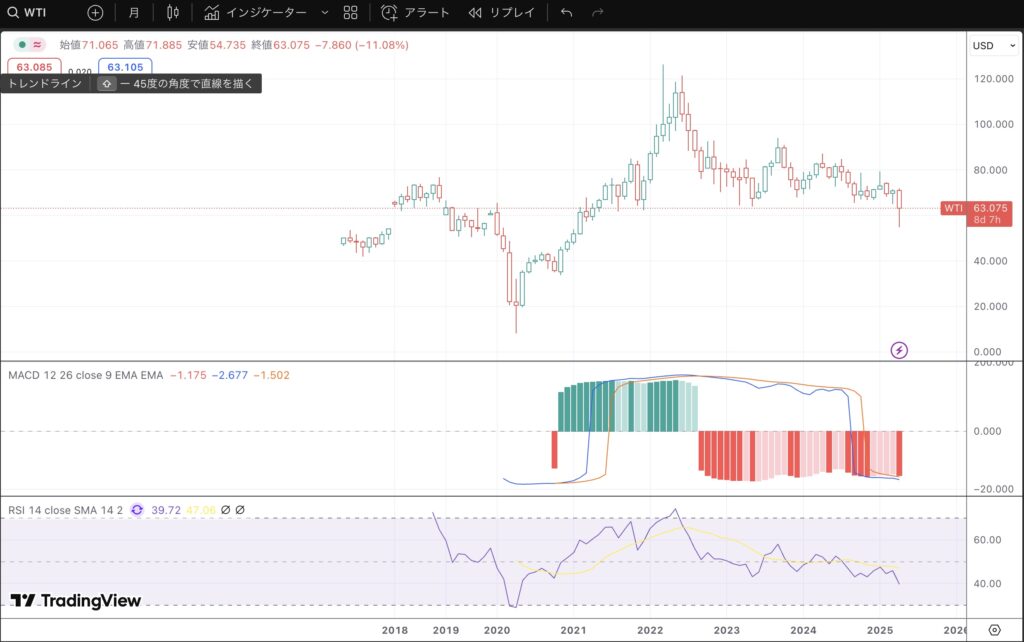The height and width of the screenshot is (642, 1024).
Task: Click the high value 71.885
Action: coord(163,45)
